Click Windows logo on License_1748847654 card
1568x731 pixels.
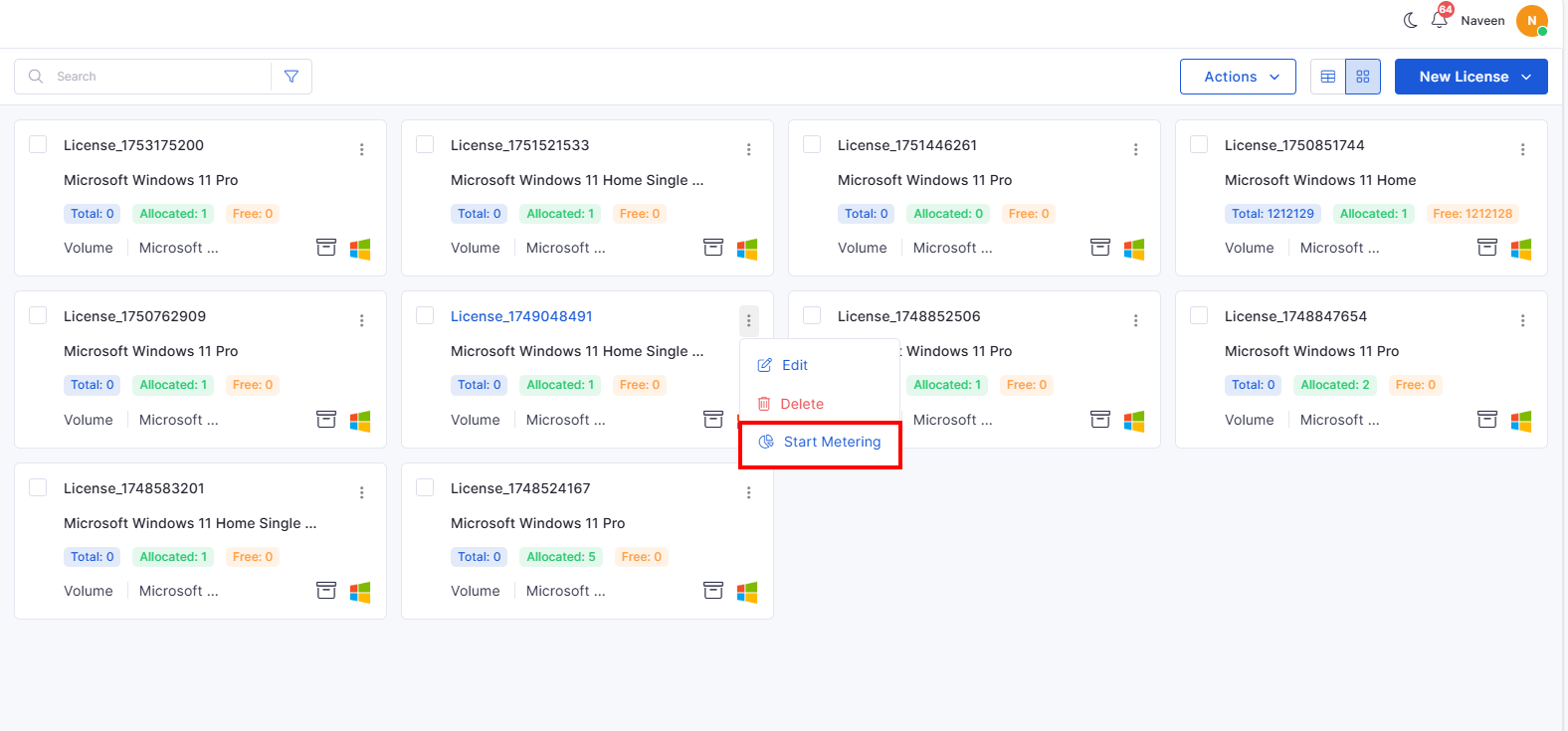(x=1521, y=421)
